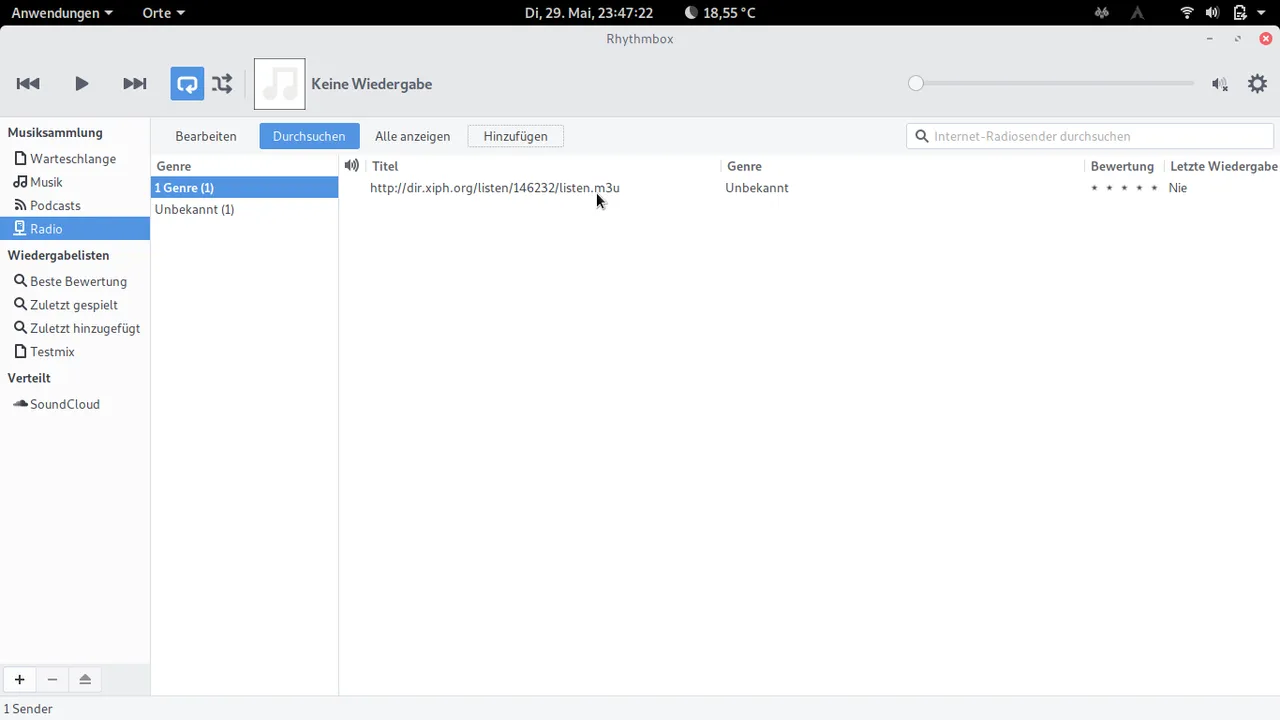This screenshot has width=1280, height=720.
Task: Open the weather indicator 18,55 °C
Action: (x=720, y=13)
